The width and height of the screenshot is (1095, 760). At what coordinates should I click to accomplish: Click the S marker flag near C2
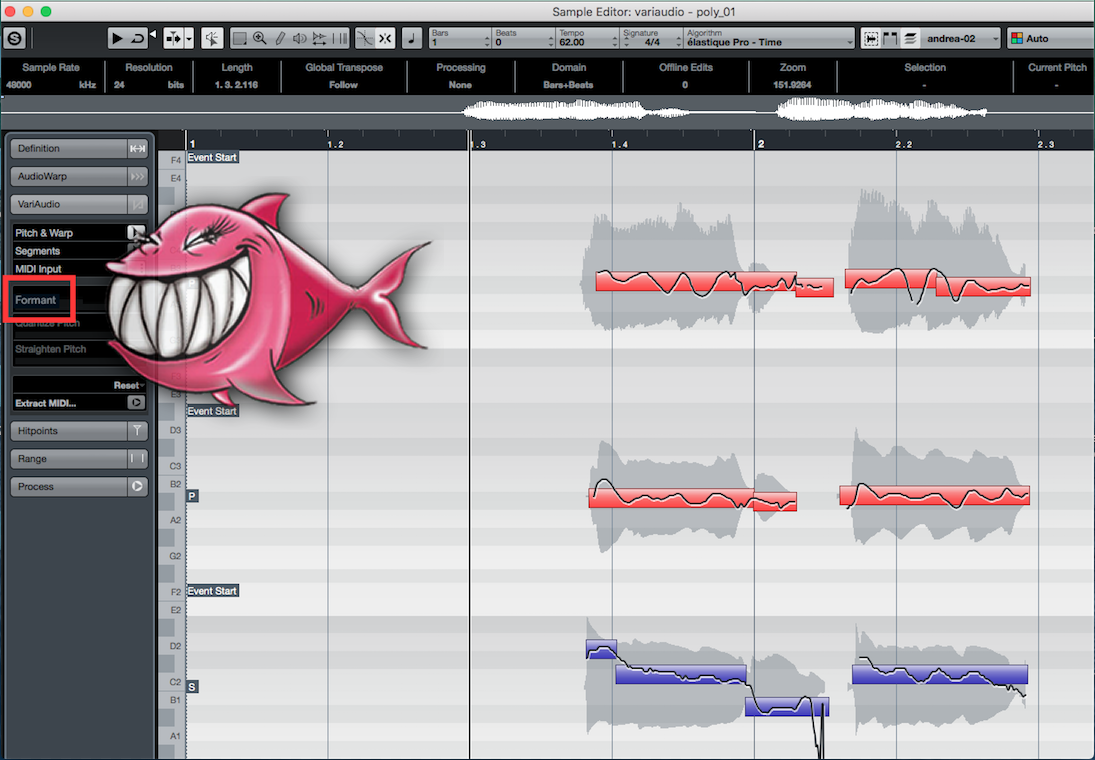tap(192, 687)
